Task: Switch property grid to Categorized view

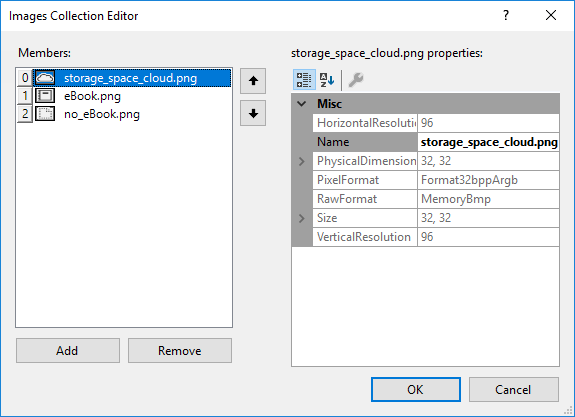Action: [304, 80]
